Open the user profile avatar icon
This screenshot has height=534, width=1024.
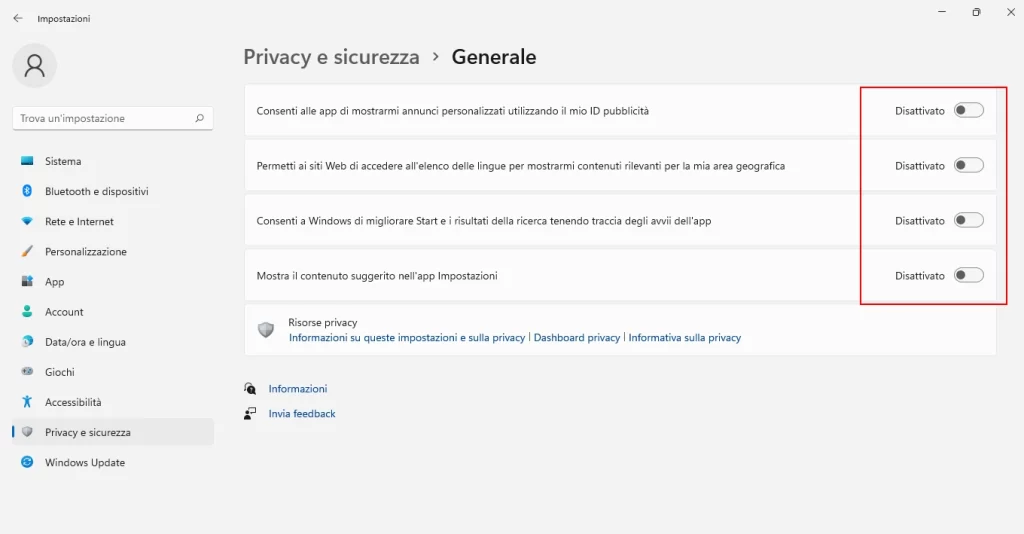(35, 65)
